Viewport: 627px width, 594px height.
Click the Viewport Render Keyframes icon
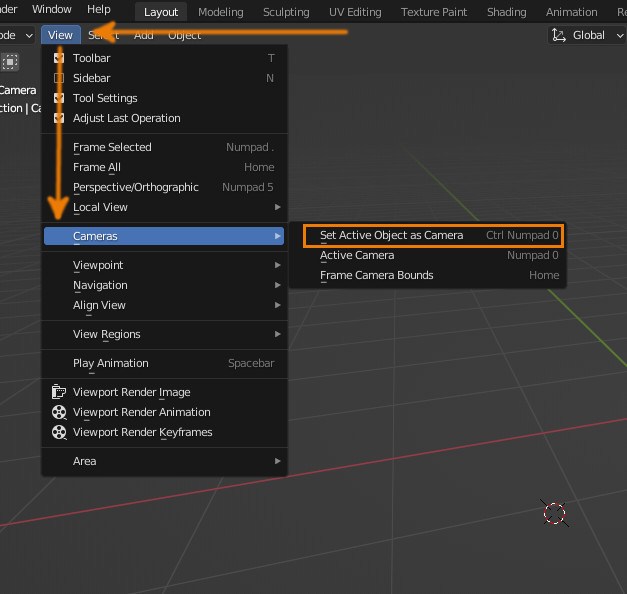pyautogui.click(x=59, y=432)
